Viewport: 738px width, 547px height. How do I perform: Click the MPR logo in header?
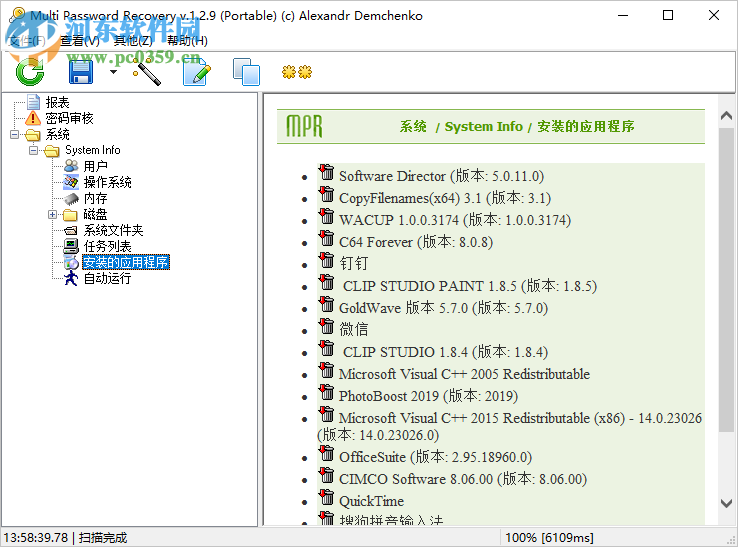point(305,126)
